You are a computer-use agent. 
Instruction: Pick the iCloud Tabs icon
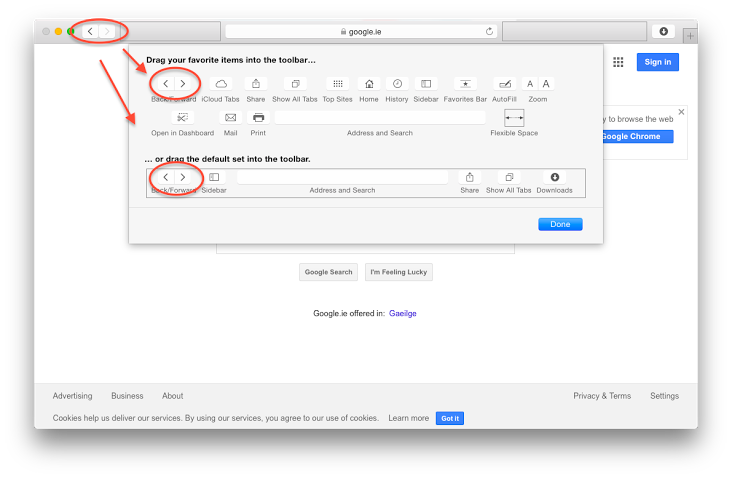221,84
